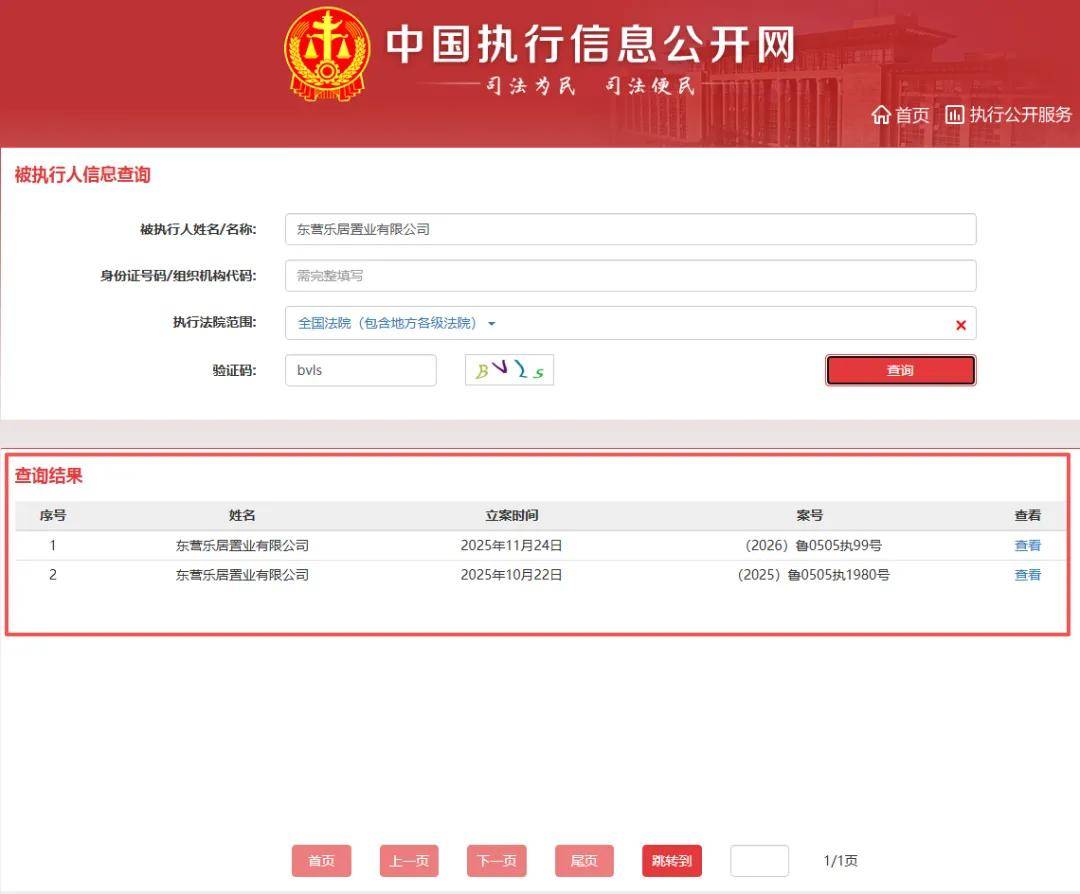Click the captcha image to refresh it
The width and height of the screenshot is (1080, 894).
[508, 369]
